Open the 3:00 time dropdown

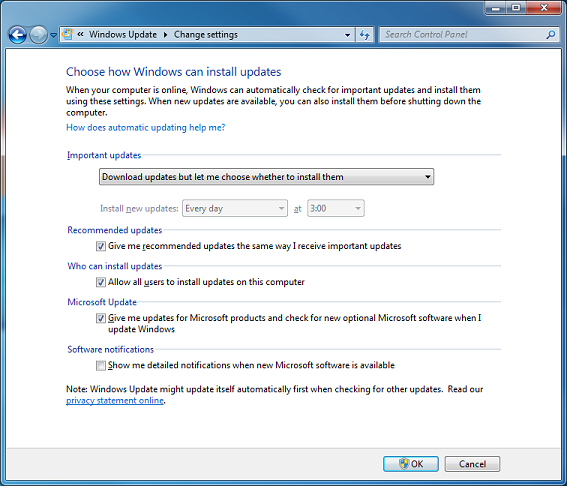(336, 208)
